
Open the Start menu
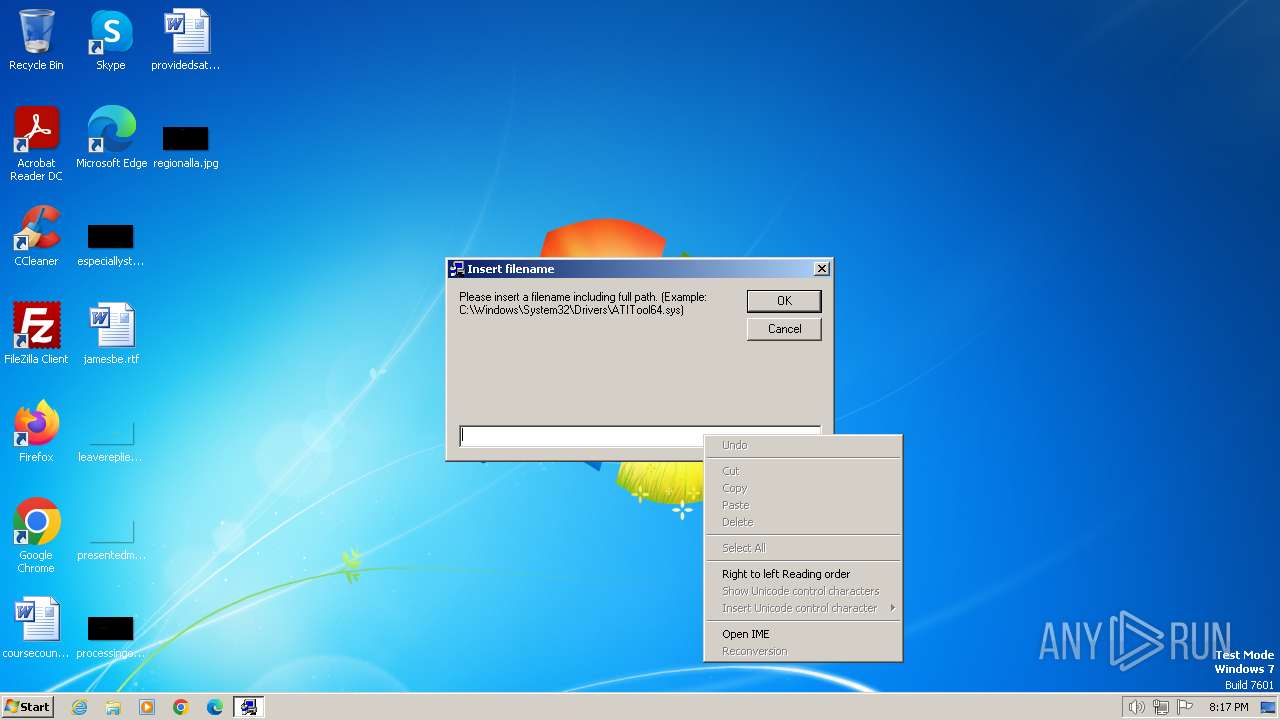(x=28, y=707)
